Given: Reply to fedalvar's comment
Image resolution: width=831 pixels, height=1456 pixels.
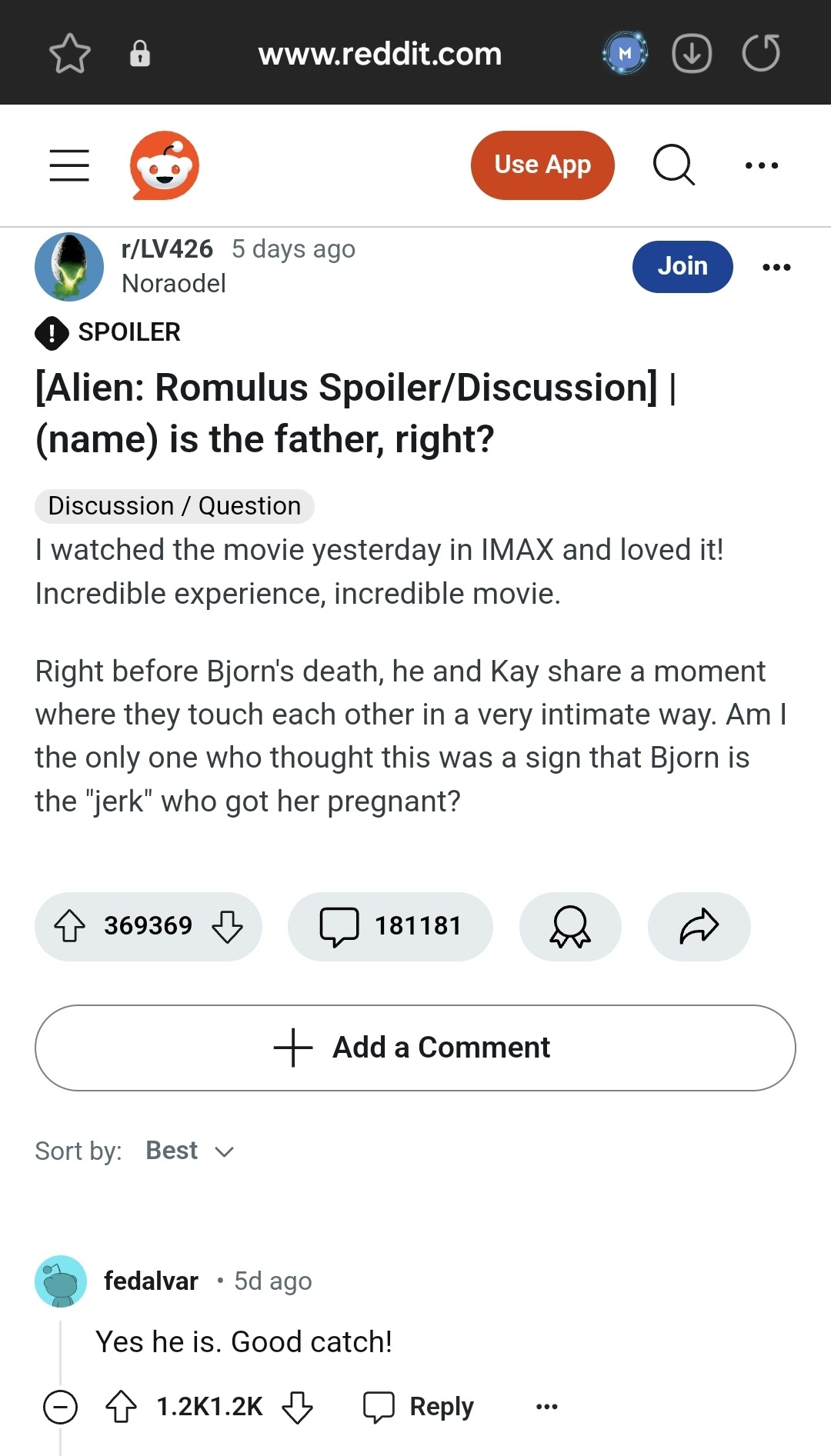Looking at the screenshot, I should click(x=419, y=1407).
